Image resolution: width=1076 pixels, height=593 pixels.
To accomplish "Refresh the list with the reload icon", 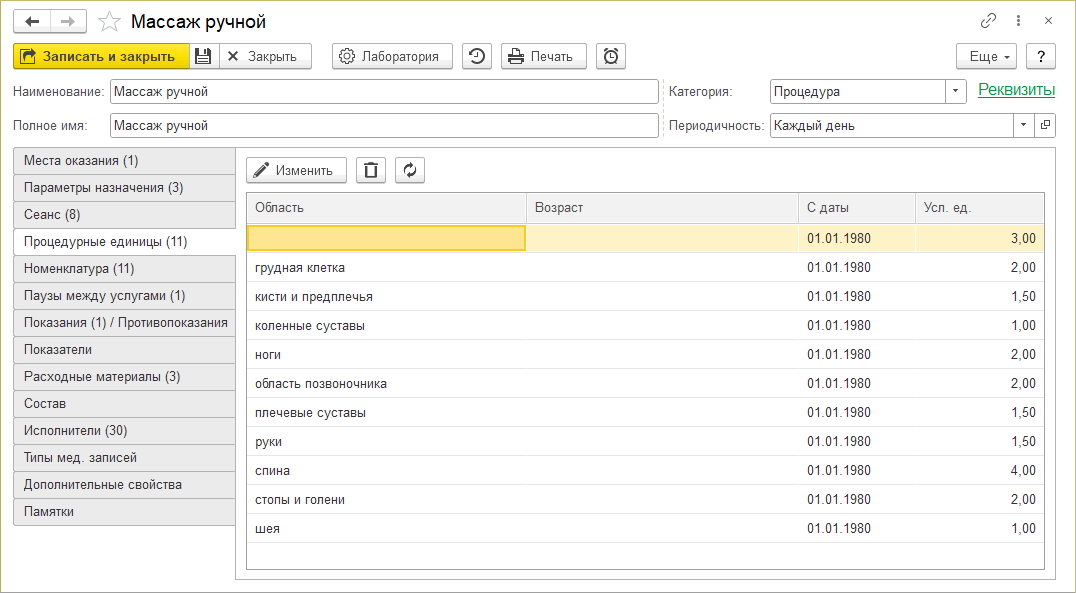I will (x=410, y=170).
